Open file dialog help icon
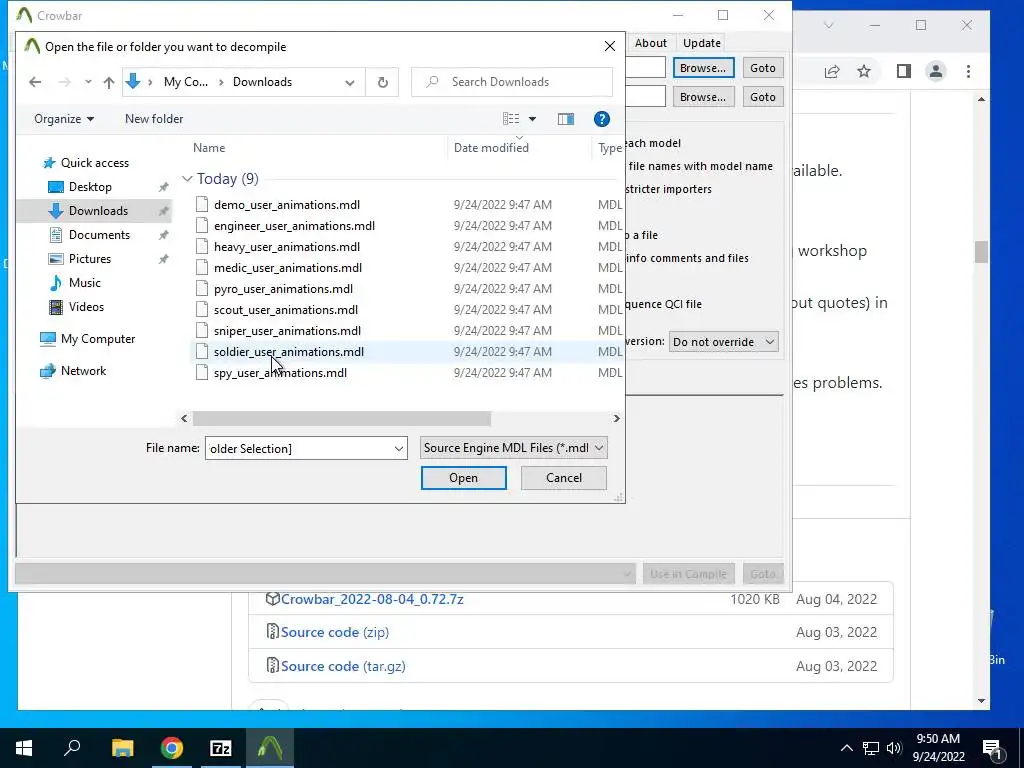1024x768 pixels. pyautogui.click(x=601, y=119)
